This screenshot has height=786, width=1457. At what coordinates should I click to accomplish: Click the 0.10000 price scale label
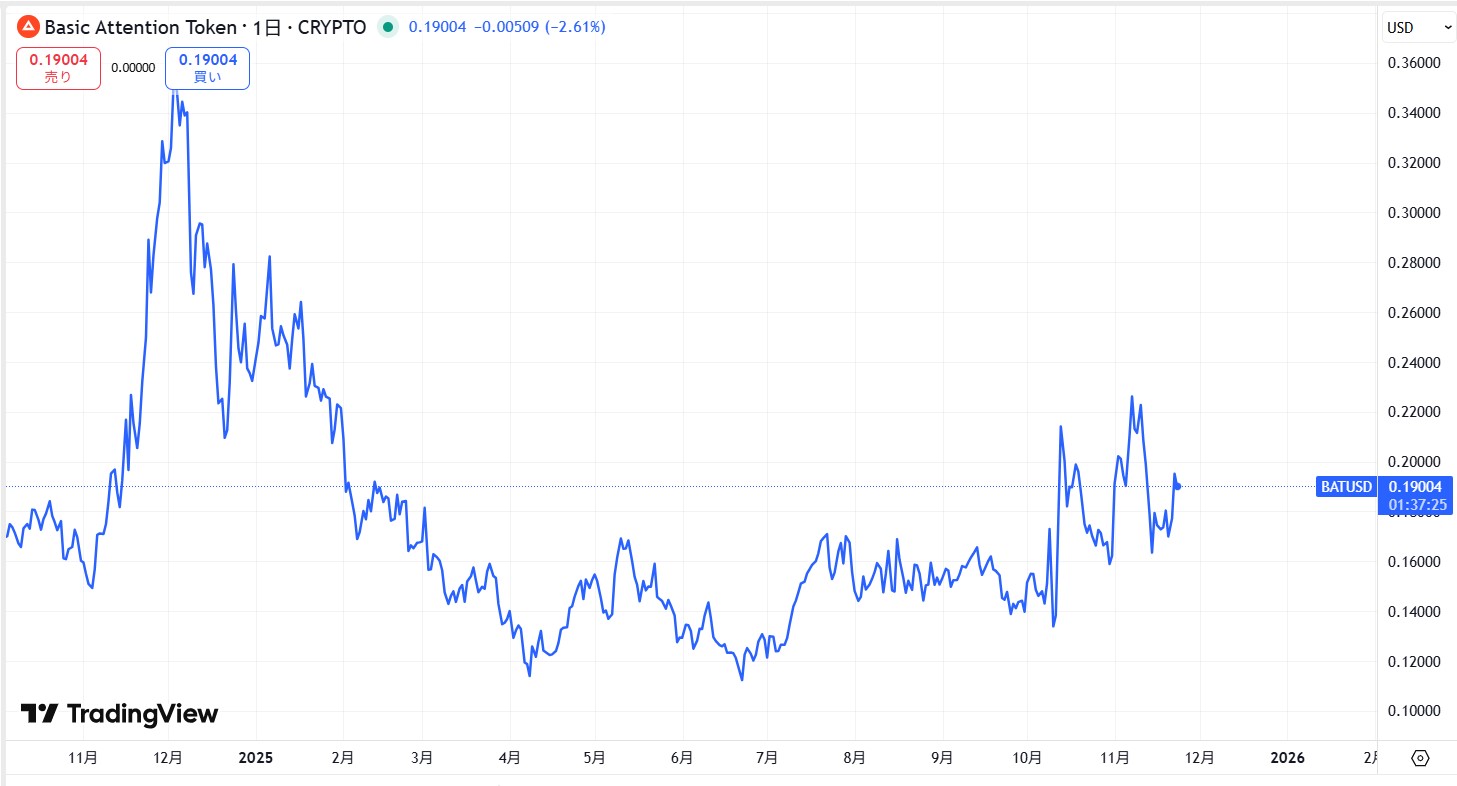coord(1413,711)
